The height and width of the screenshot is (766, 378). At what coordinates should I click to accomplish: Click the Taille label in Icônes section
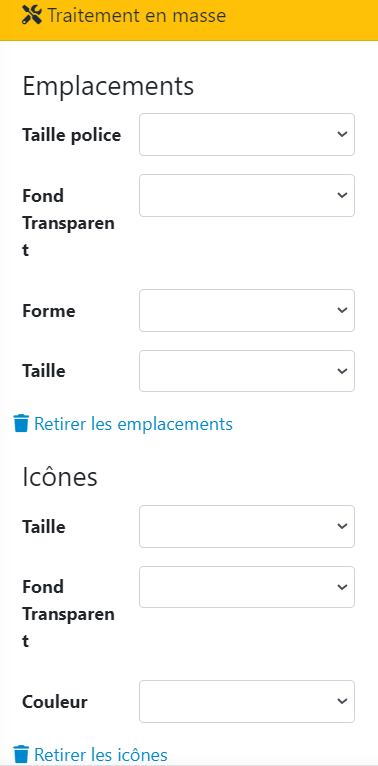pyautogui.click(x=43, y=527)
